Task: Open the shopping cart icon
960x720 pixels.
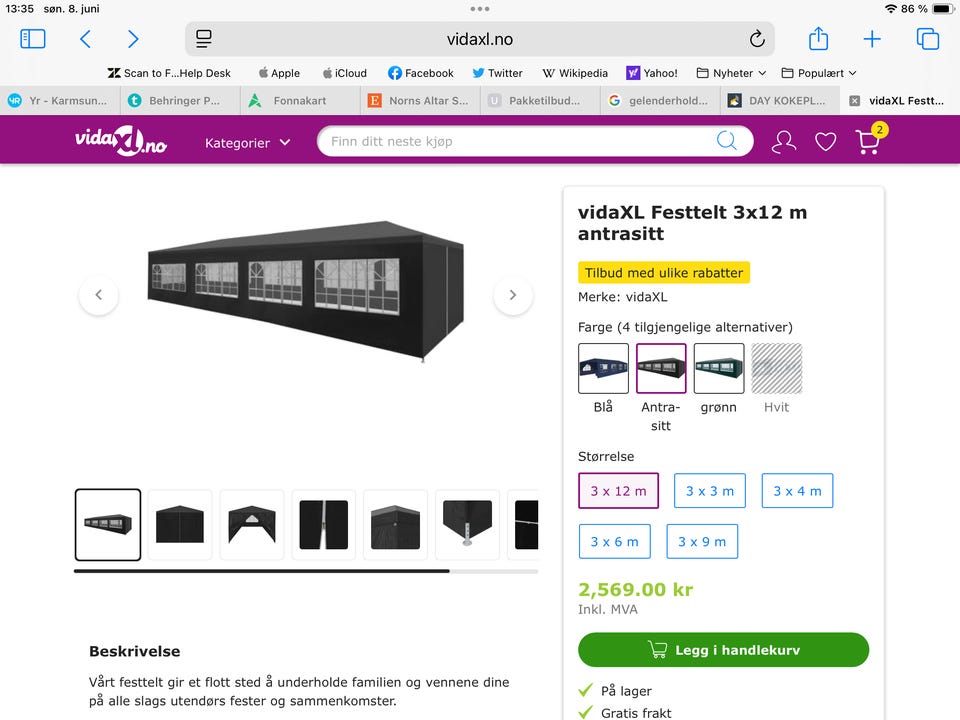Action: 868,141
